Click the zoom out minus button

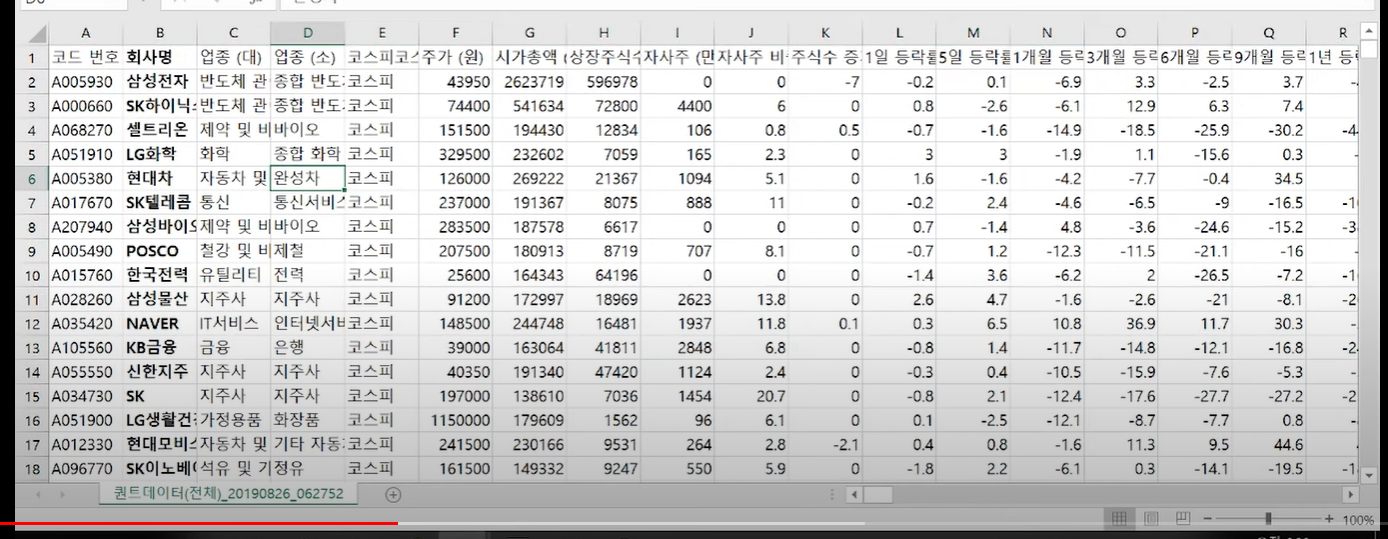[x=1208, y=519]
